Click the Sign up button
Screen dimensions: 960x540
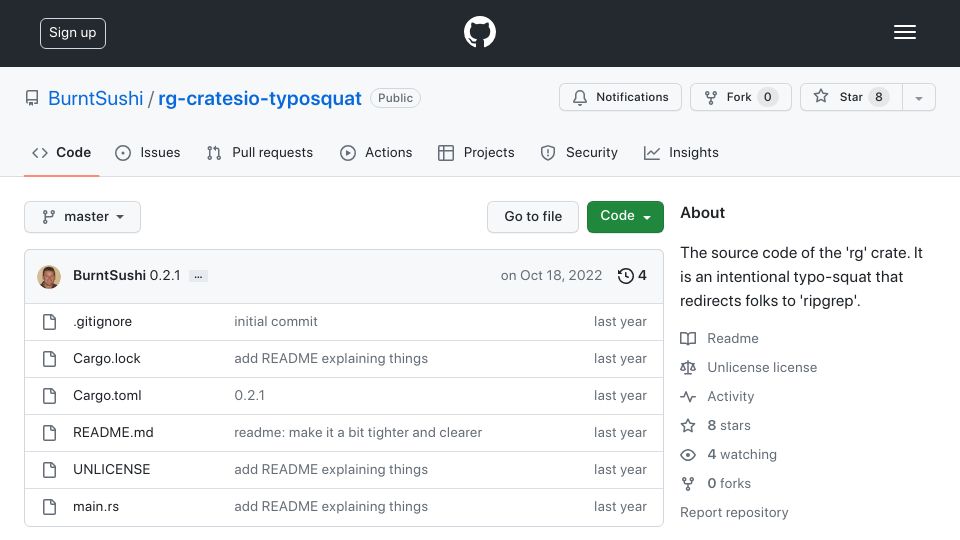(x=73, y=33)
